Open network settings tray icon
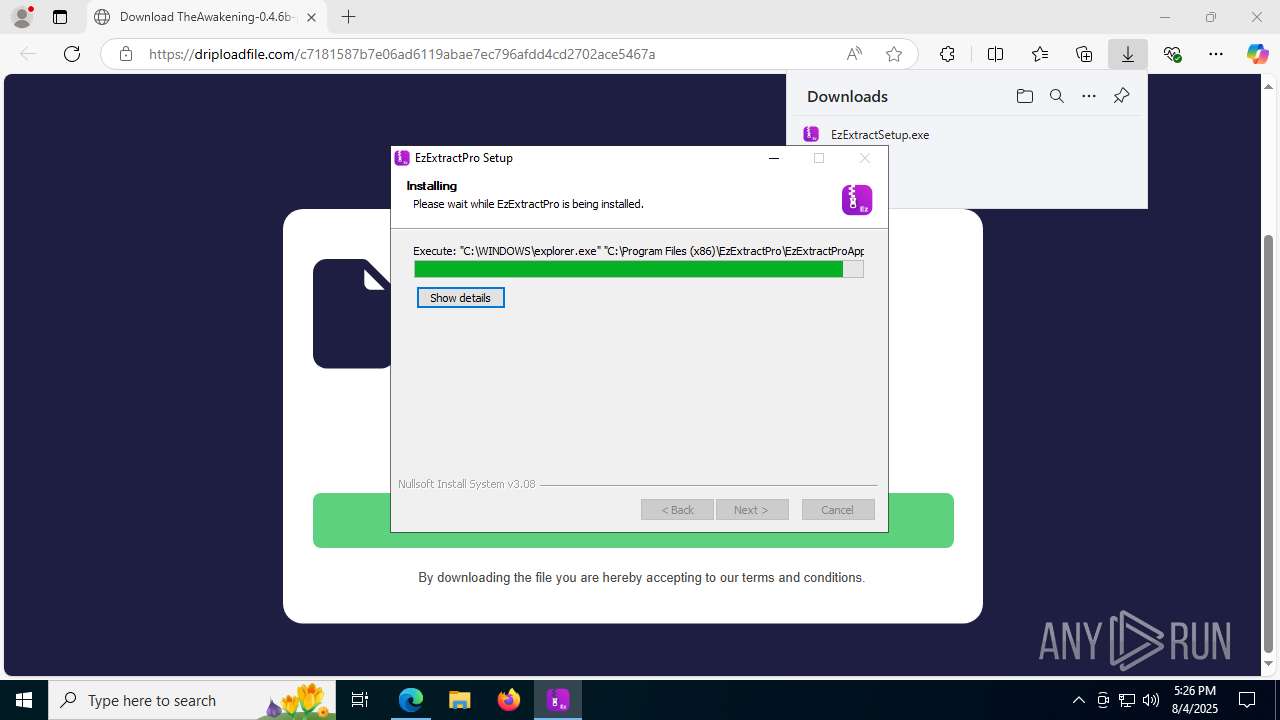Screen dimensions: 1280x720 (x=1127, y=700)
